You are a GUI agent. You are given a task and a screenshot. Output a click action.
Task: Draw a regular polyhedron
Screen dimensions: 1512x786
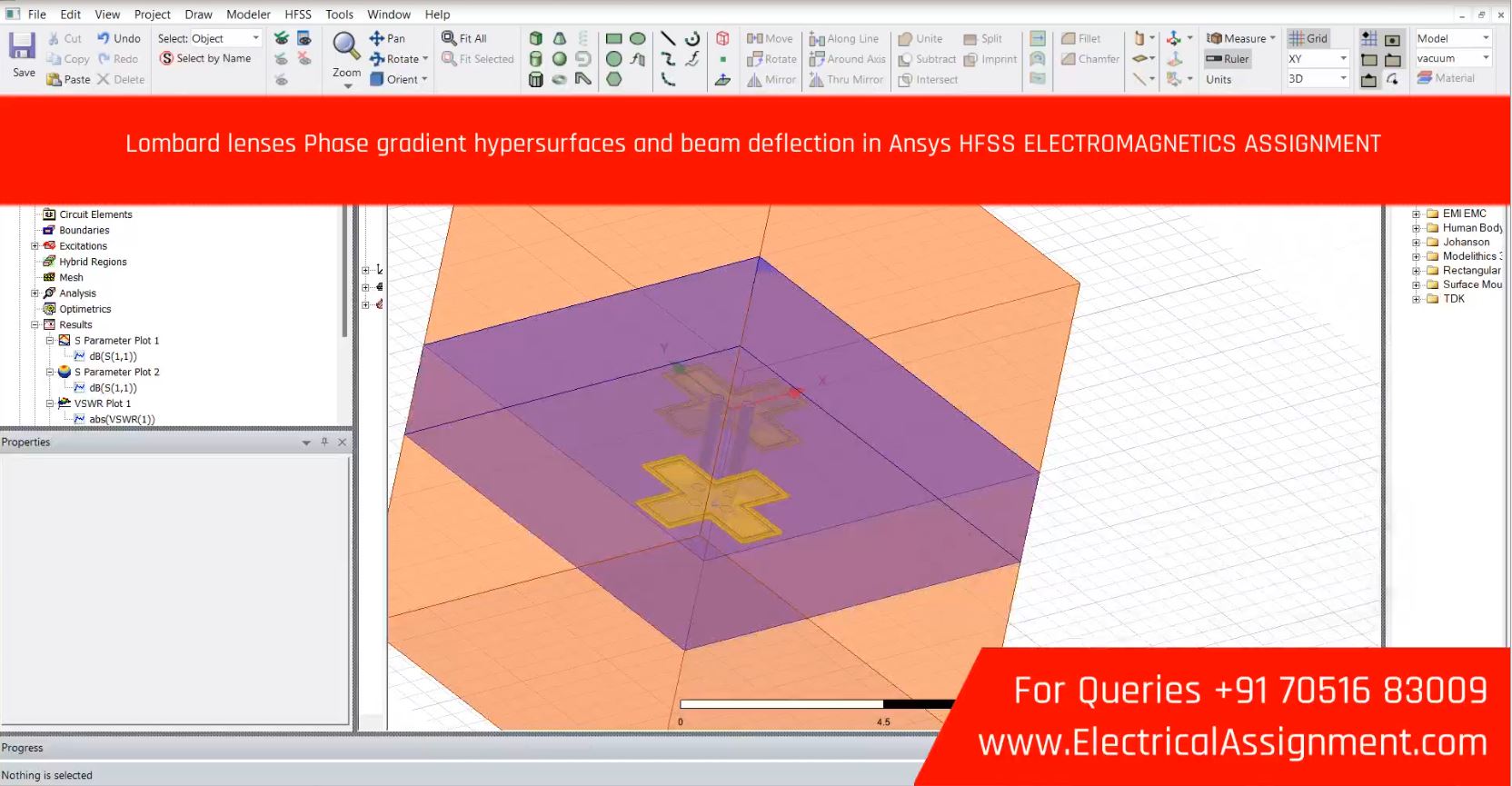pyautogui.click(x=536, y=79)
